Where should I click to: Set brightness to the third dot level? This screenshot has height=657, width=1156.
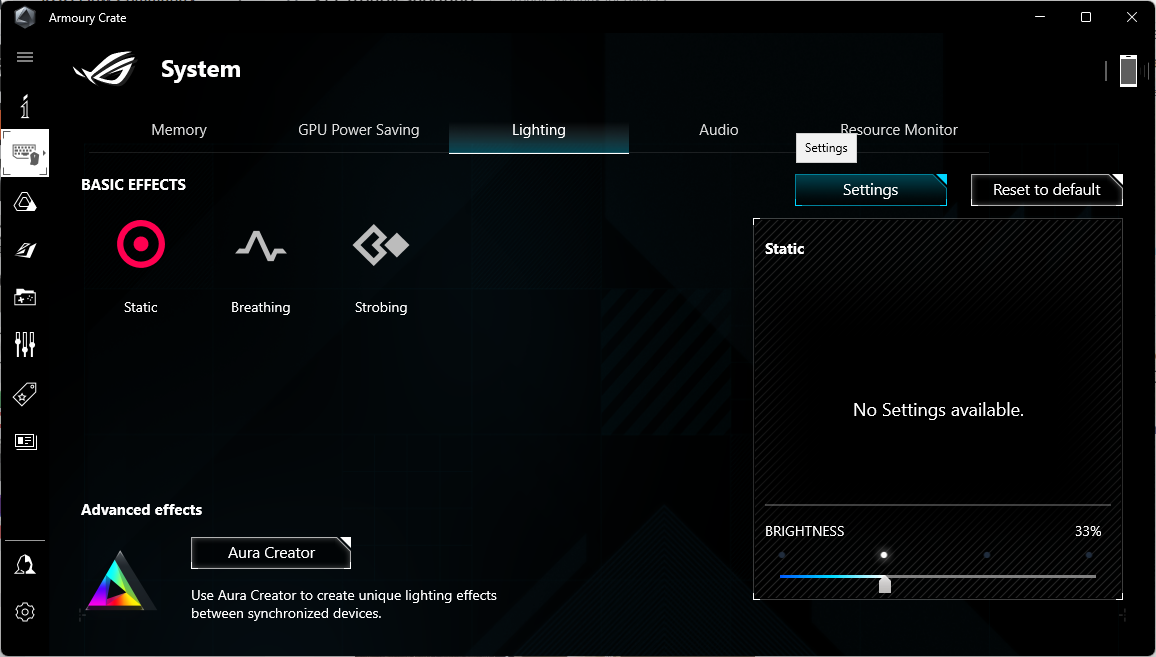tap(986, 555)
